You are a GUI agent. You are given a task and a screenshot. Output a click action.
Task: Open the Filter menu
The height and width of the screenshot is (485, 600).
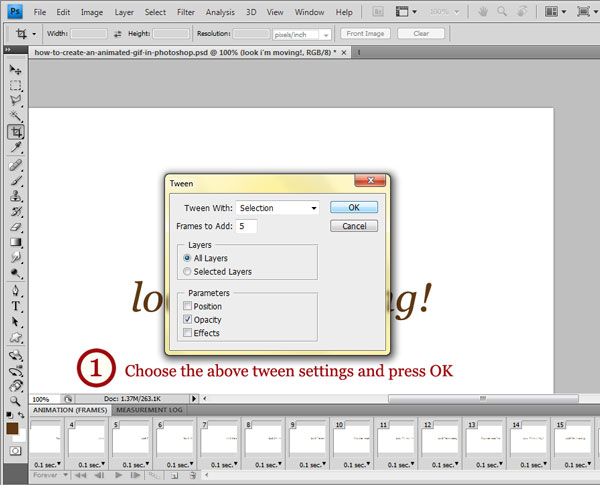pos(186,12)
